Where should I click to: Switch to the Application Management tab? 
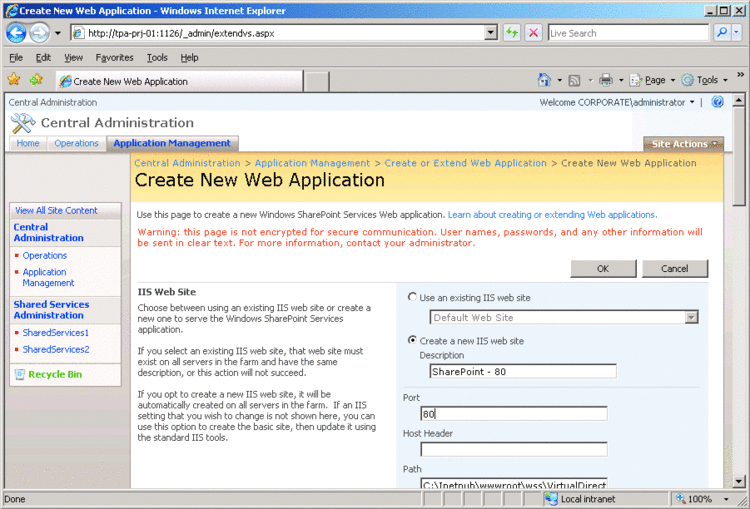(172, 143)
